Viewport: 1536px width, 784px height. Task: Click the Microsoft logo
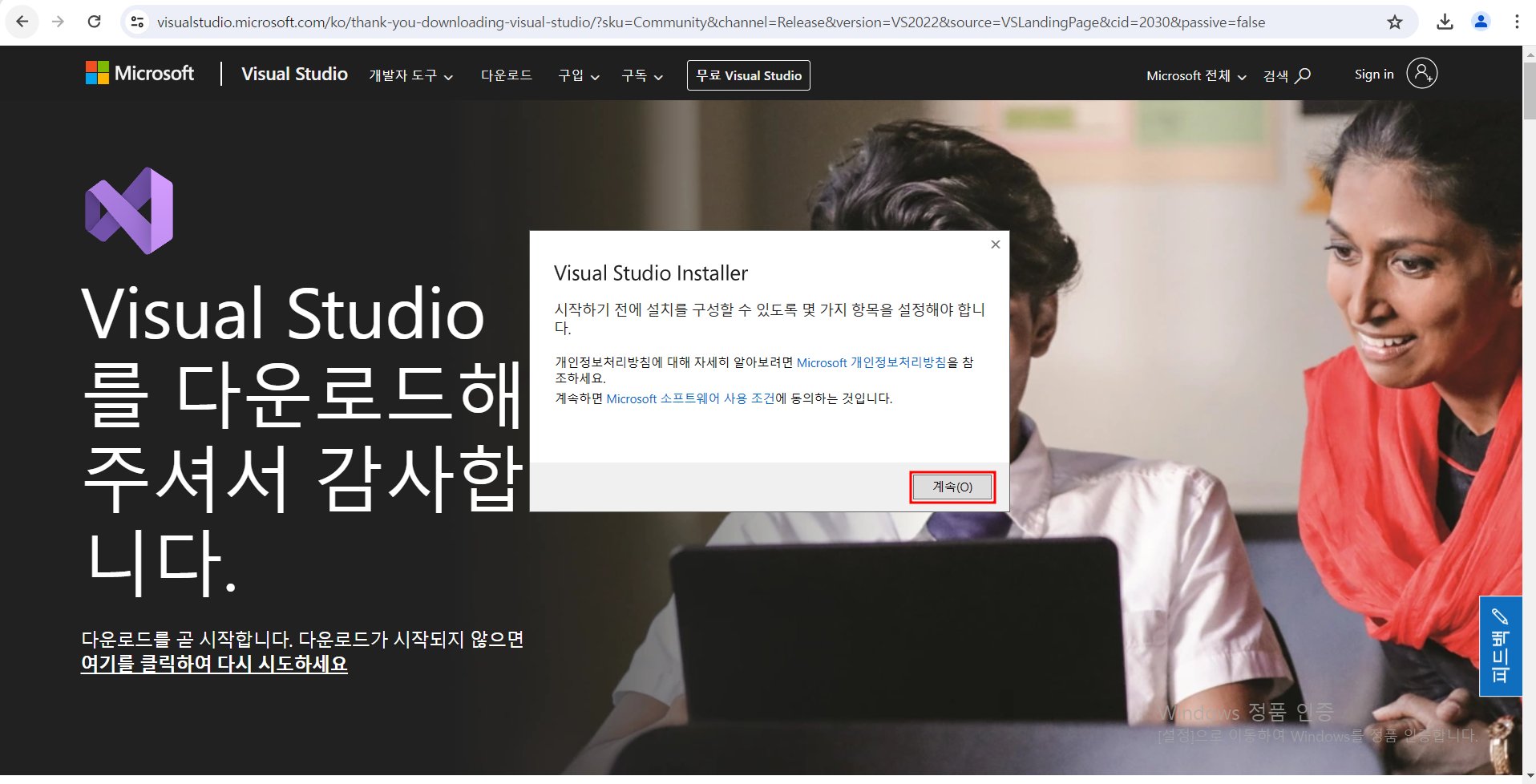pos(139,73)
